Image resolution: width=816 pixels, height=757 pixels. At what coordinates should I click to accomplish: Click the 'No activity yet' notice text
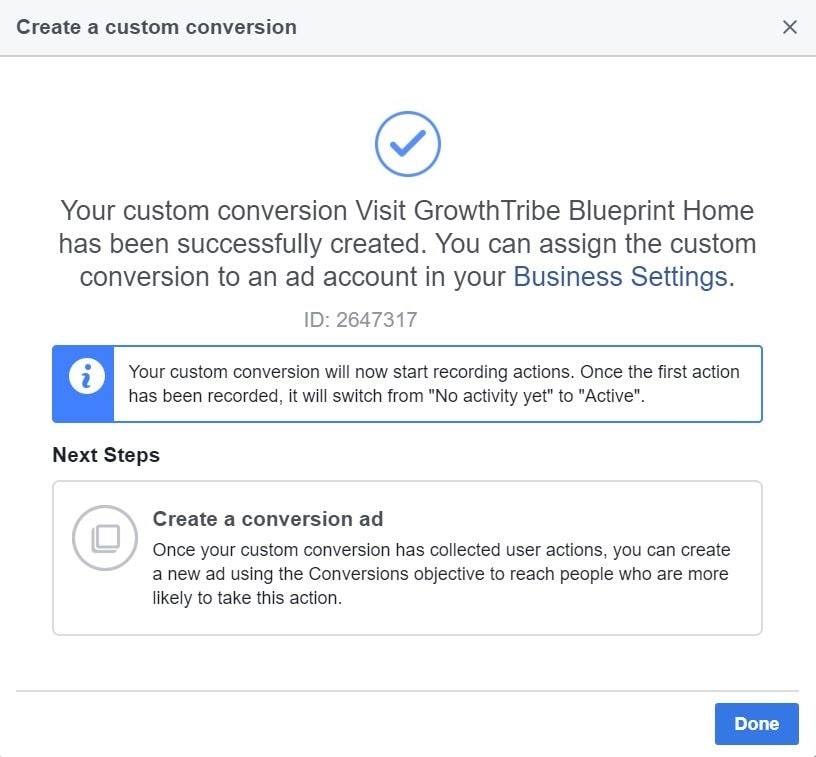click(x=434, y=384)
